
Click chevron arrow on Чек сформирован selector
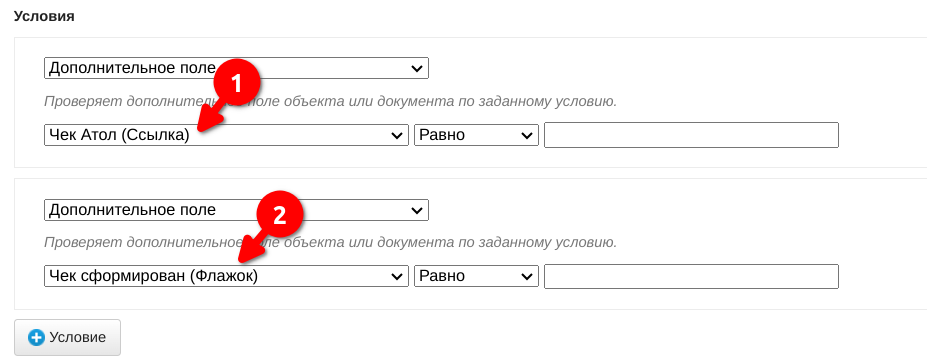click(397, 277)
